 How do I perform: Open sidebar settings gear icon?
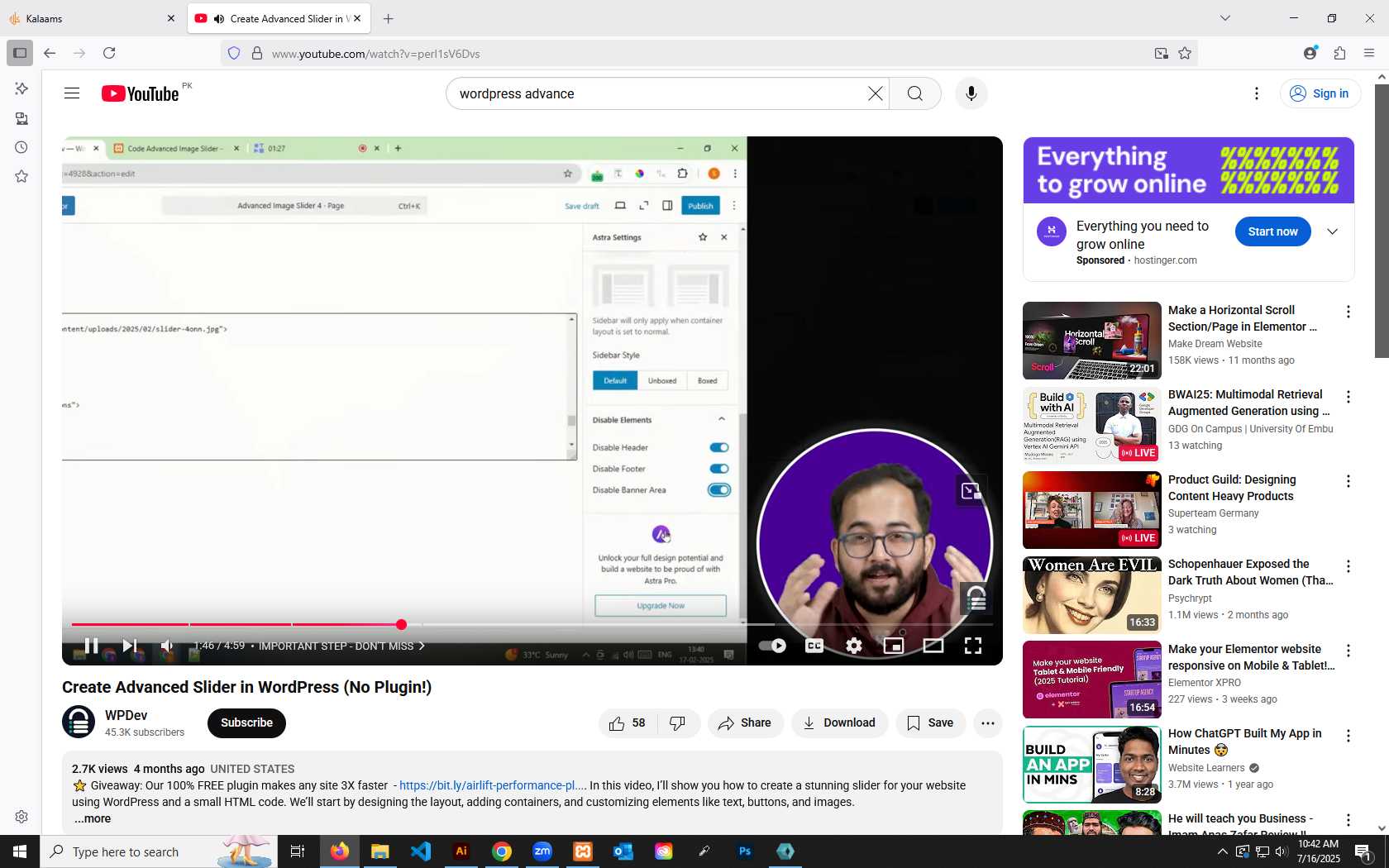21,817
